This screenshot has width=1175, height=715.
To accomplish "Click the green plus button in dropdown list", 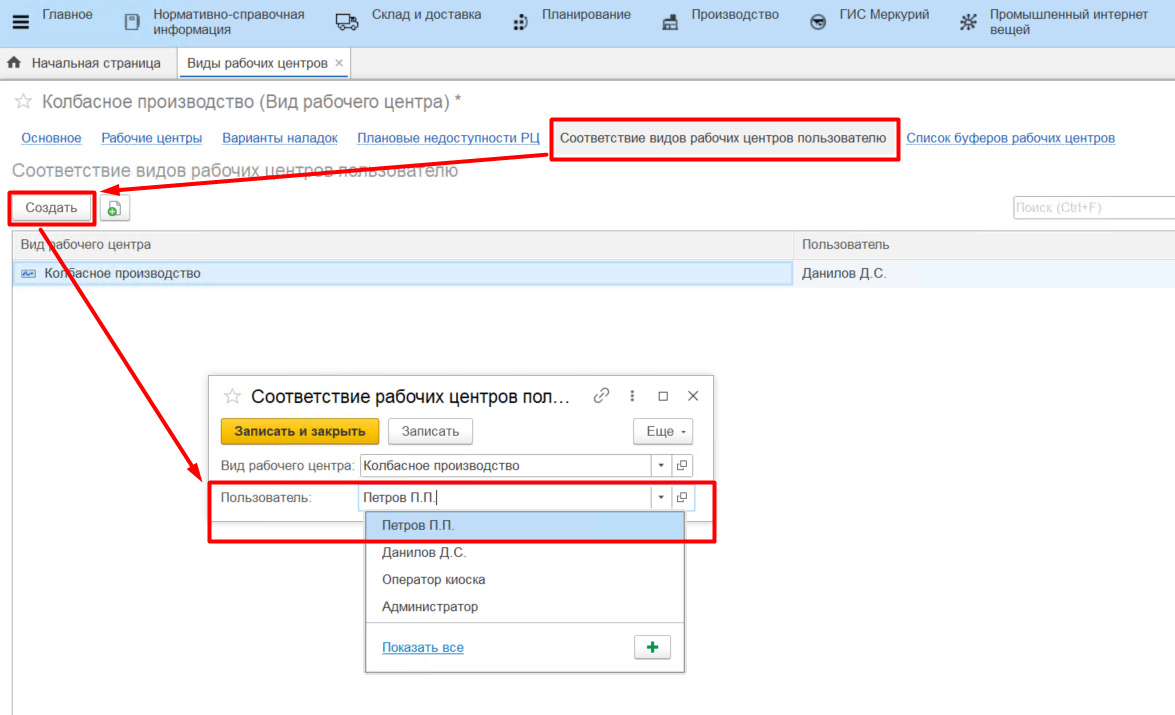I will pos(652,647).
